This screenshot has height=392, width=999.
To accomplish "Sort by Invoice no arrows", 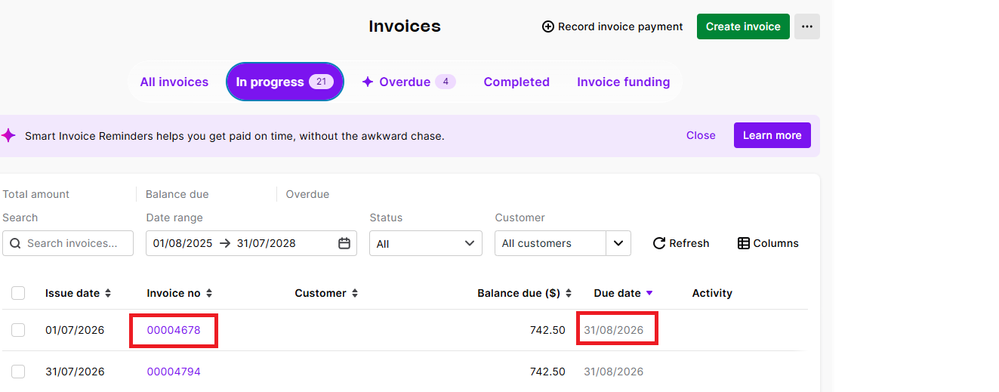I will coord(209,293).
